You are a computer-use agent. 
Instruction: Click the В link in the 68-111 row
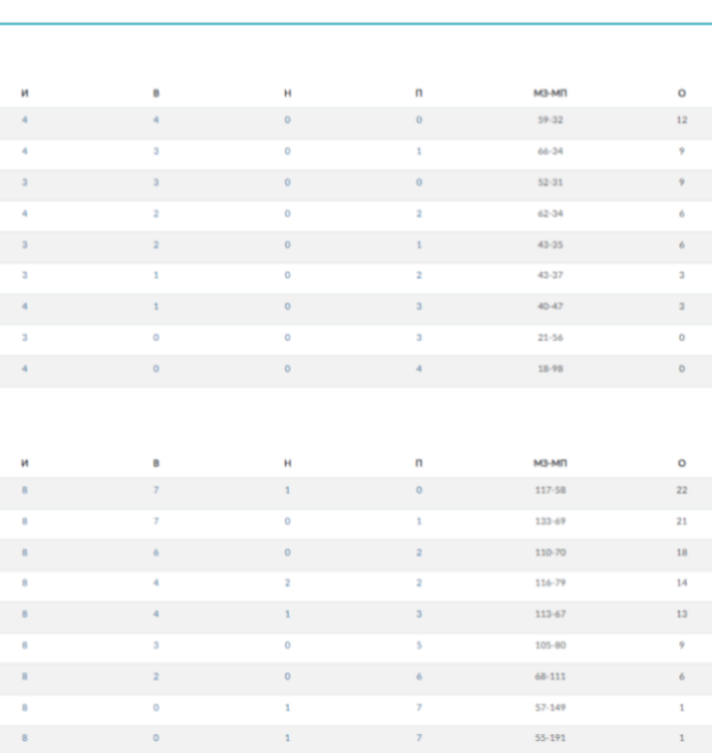pyautogui.click(x=156, y=676)
